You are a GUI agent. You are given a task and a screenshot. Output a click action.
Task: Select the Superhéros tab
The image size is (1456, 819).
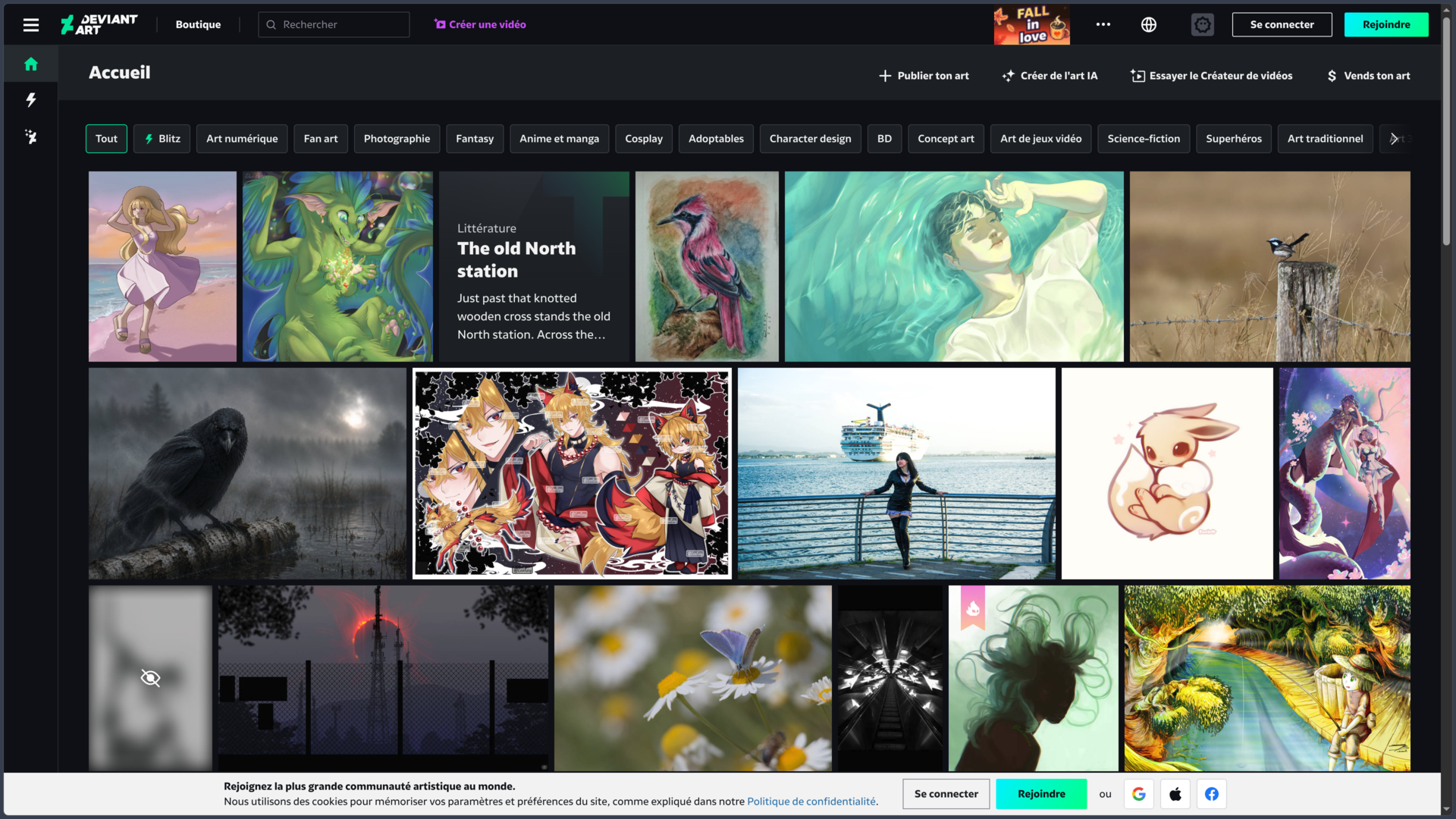1234,139
